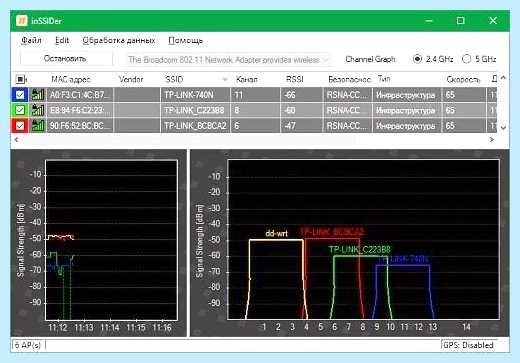Select the 2.4 GHz radio button
Viewport: 520px width, 363px height.
point(417,59)
